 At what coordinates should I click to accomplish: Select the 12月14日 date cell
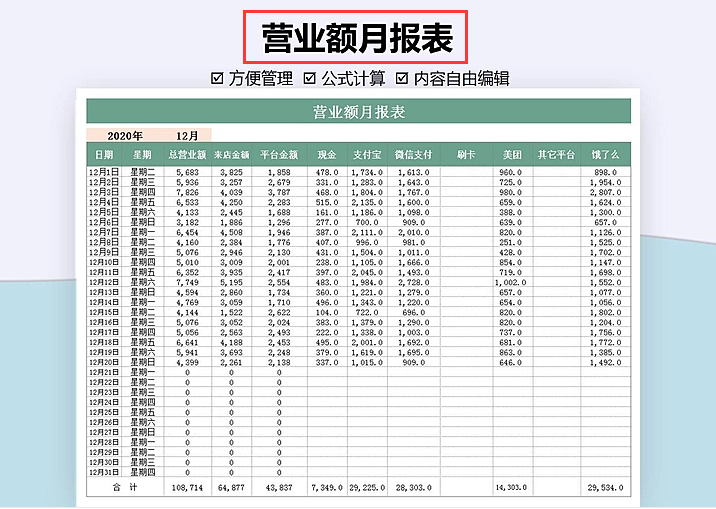tap(104, 303)
